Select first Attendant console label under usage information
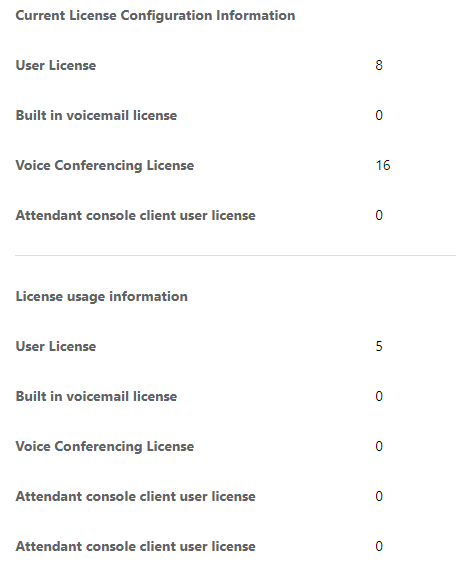This screenshot has width=456, height=562. click(x=136, y=496)
